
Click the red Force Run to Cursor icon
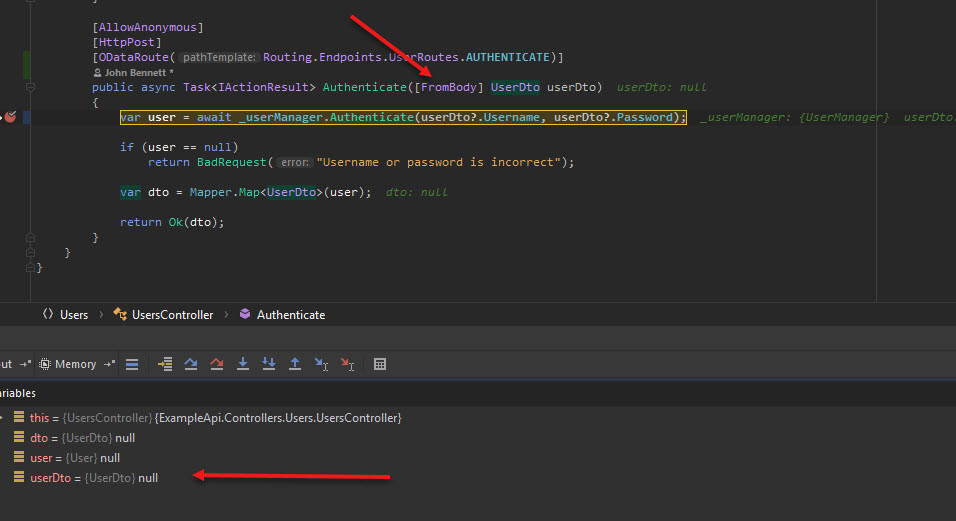[348, 364]
